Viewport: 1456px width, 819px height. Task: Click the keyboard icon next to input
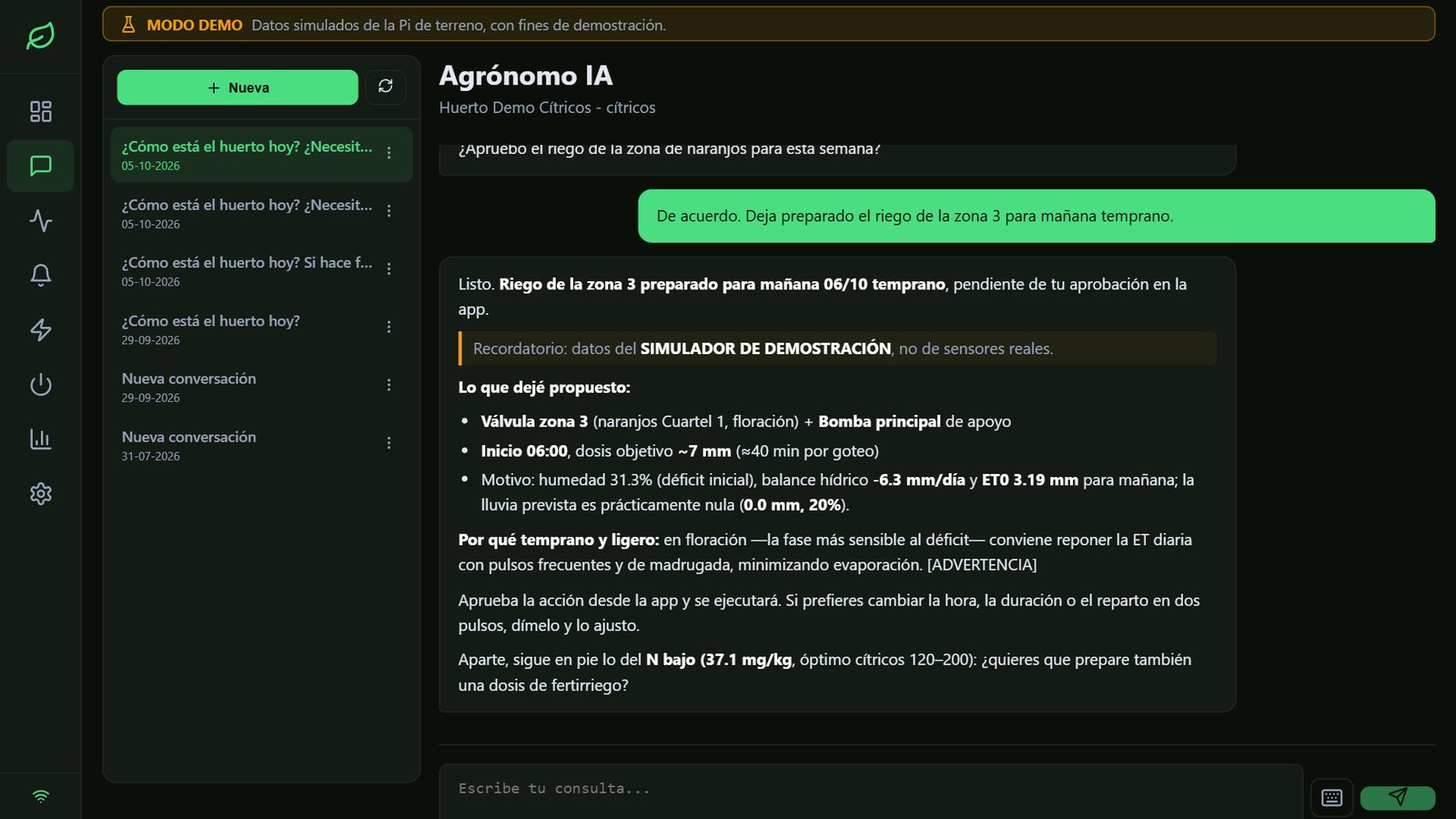tap(1331, 798)
